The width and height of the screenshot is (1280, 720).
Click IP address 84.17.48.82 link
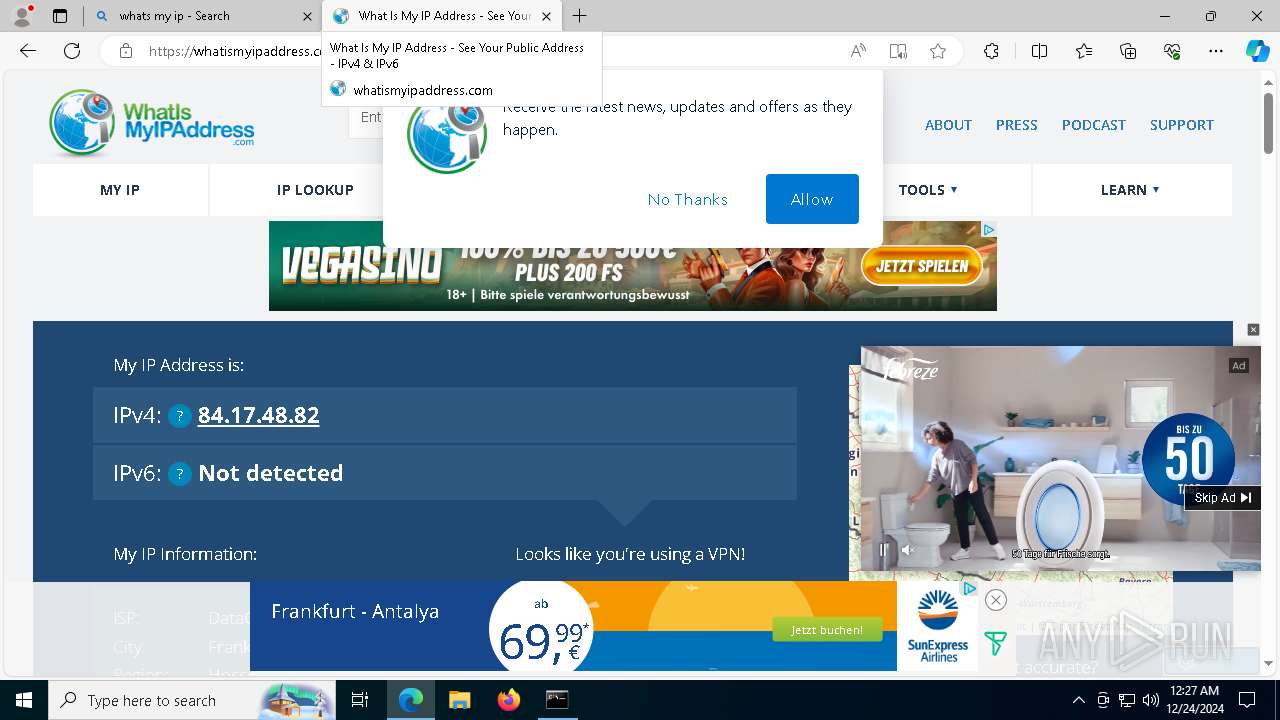(x=259, y=415)
